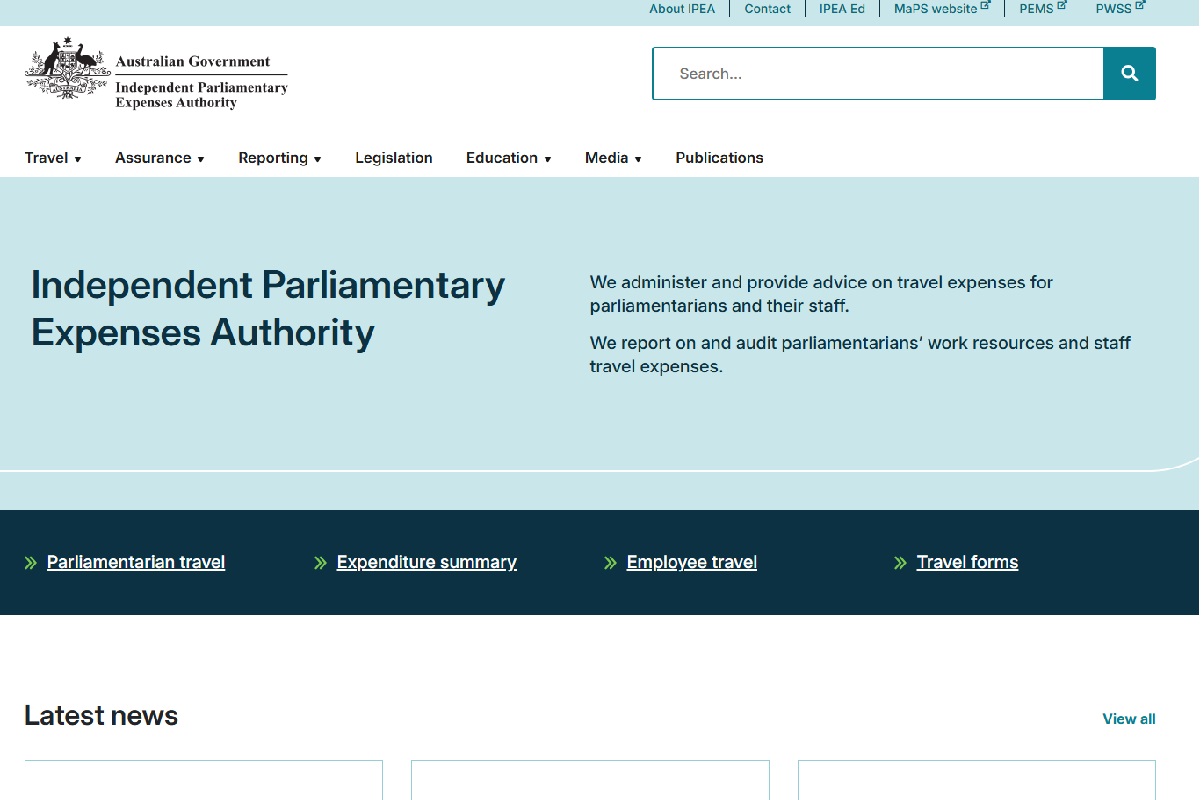Open the Travel dropdown menu
Viewport: 1202px width, 800px height.
[x=48, y=157]
